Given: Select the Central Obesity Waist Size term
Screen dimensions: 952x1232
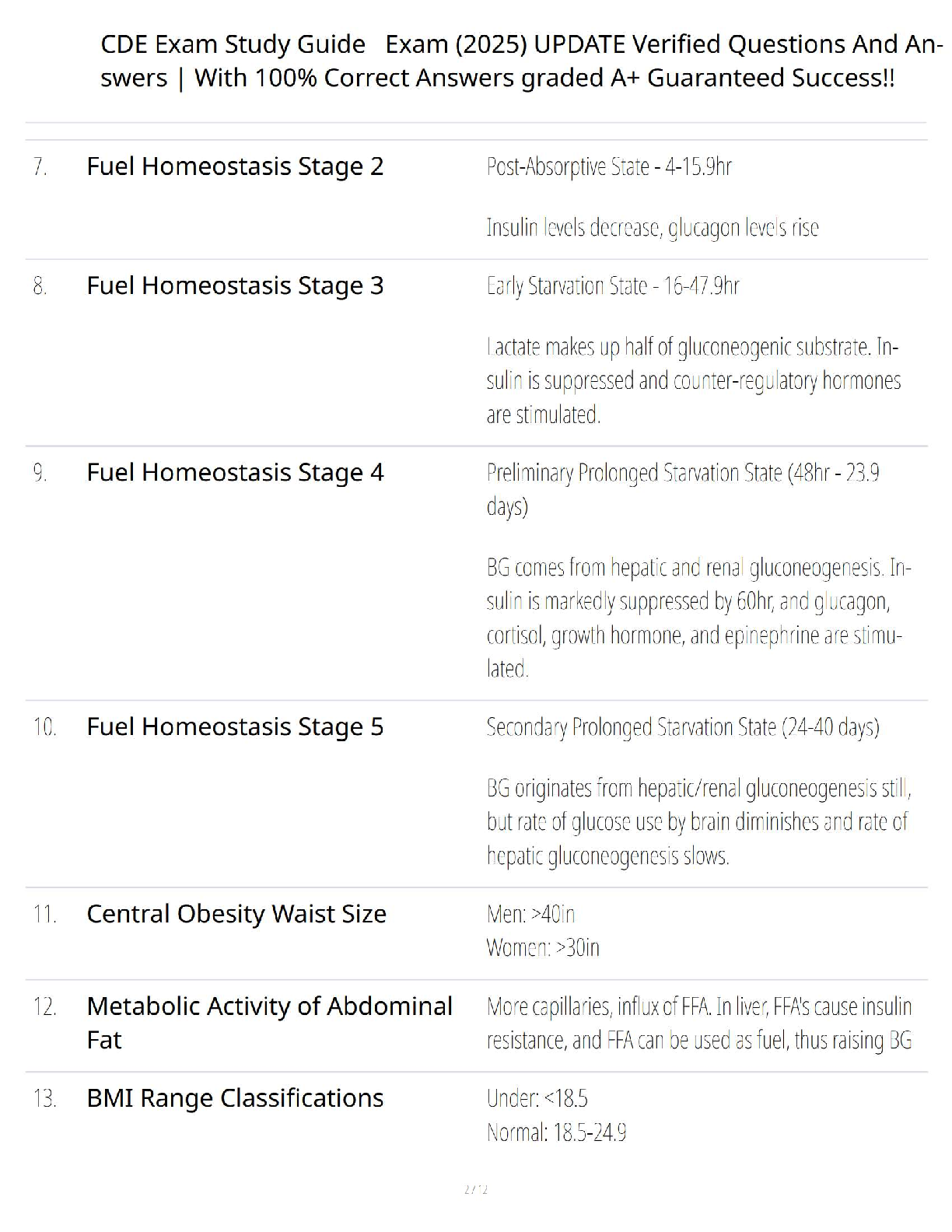Looking at the screenshot, I should pos(236,913).
